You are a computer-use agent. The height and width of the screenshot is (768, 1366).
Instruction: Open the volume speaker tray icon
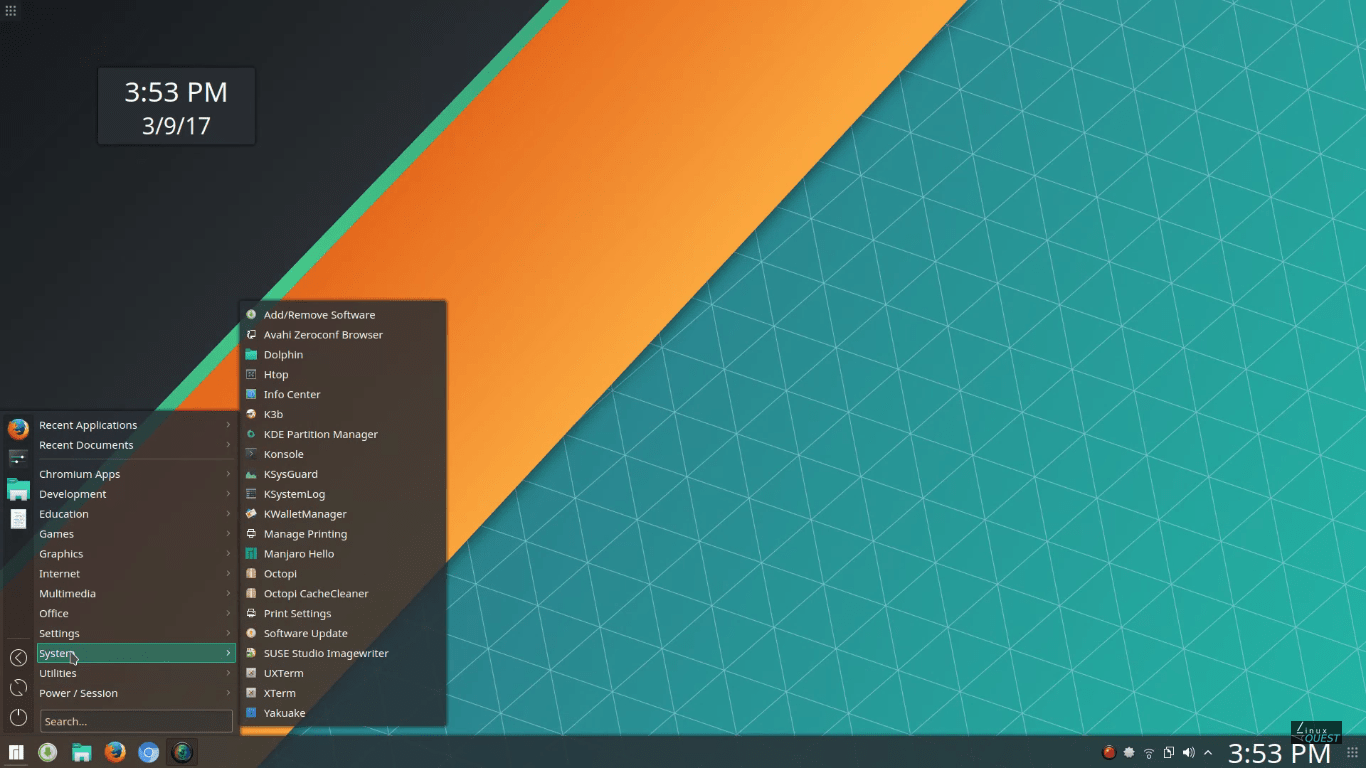click(x=1189, y=752)
